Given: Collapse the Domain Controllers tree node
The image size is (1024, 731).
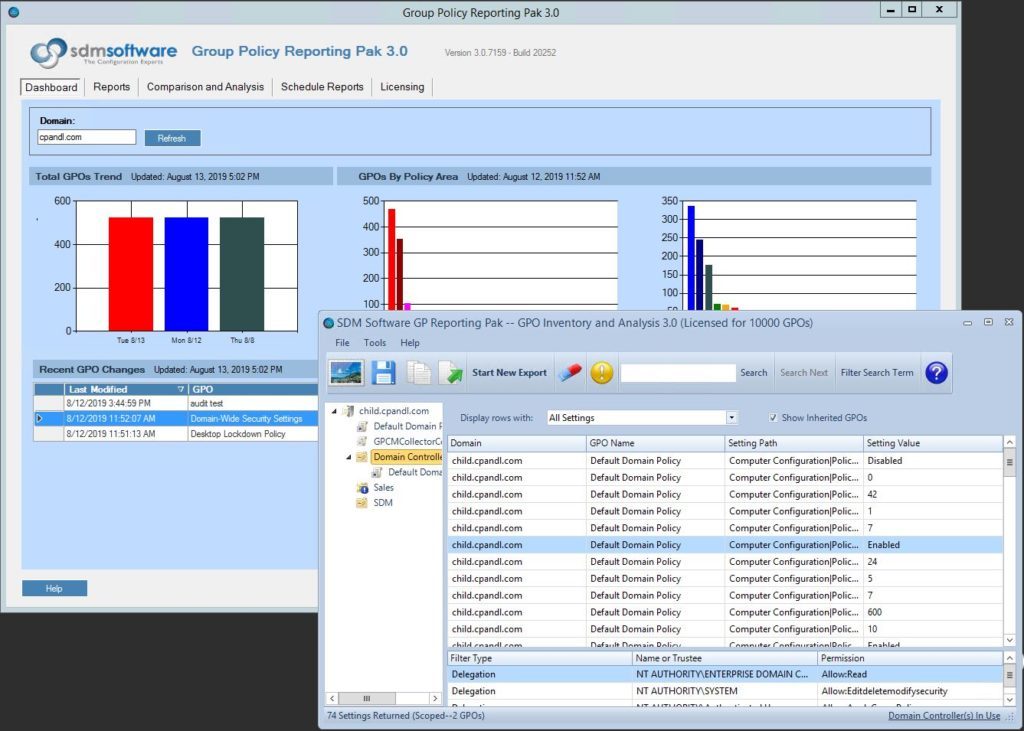Looking at the screenshot, I should pyautogui.click(x=349, y=458).
